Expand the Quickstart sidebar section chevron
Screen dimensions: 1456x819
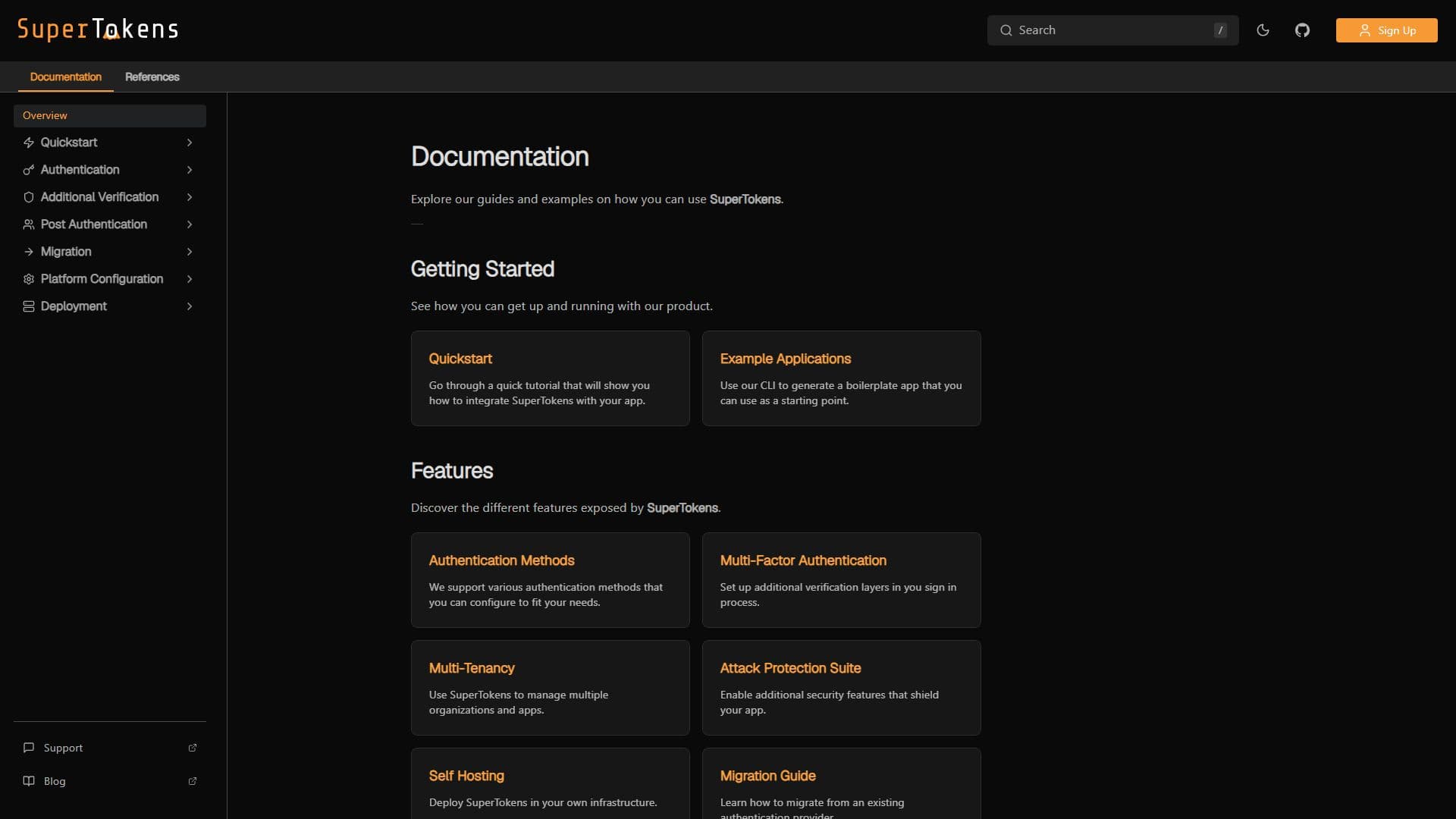(x=190, y=143)
